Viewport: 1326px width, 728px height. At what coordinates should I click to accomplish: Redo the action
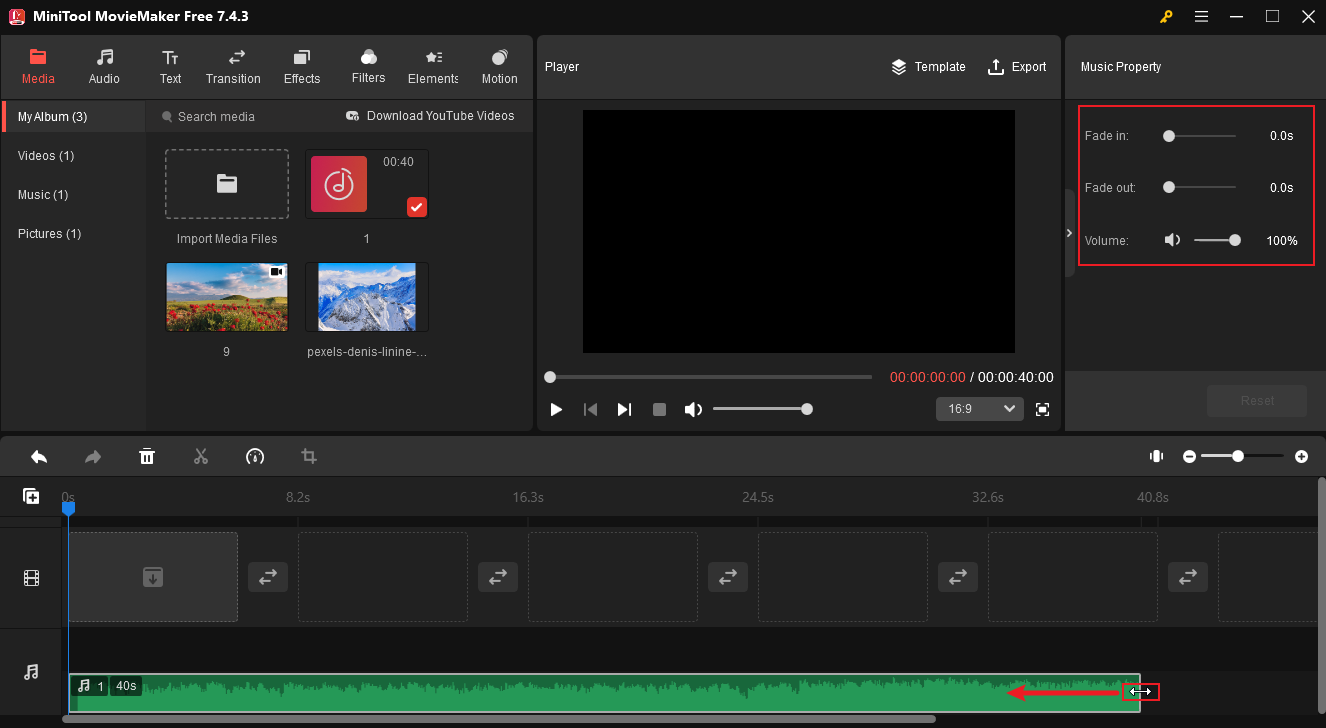pyautogui.click(x=93, y=457)
